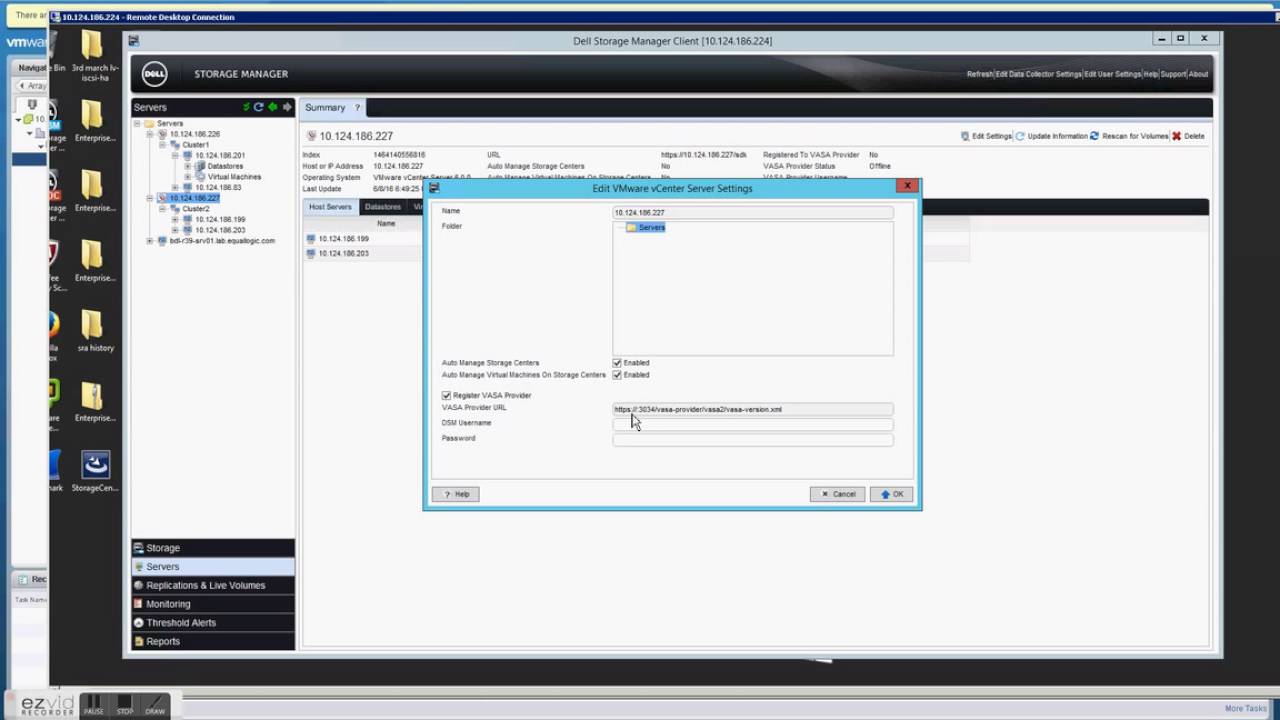This screenshot has width=1280, height=720.
Task: Click More Tasks at the bottom right
Action: [x=1246, y=708]
